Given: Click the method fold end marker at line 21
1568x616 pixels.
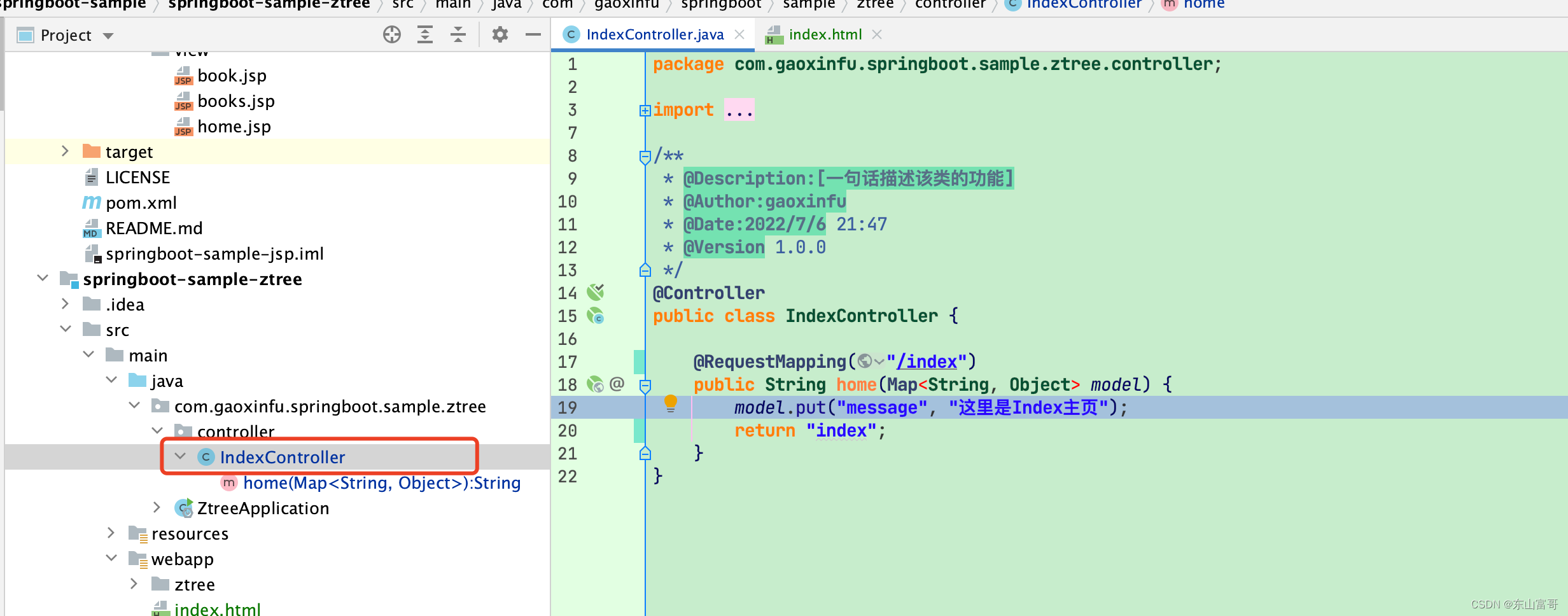Looking at the screenshot, I should pos(645,454).
